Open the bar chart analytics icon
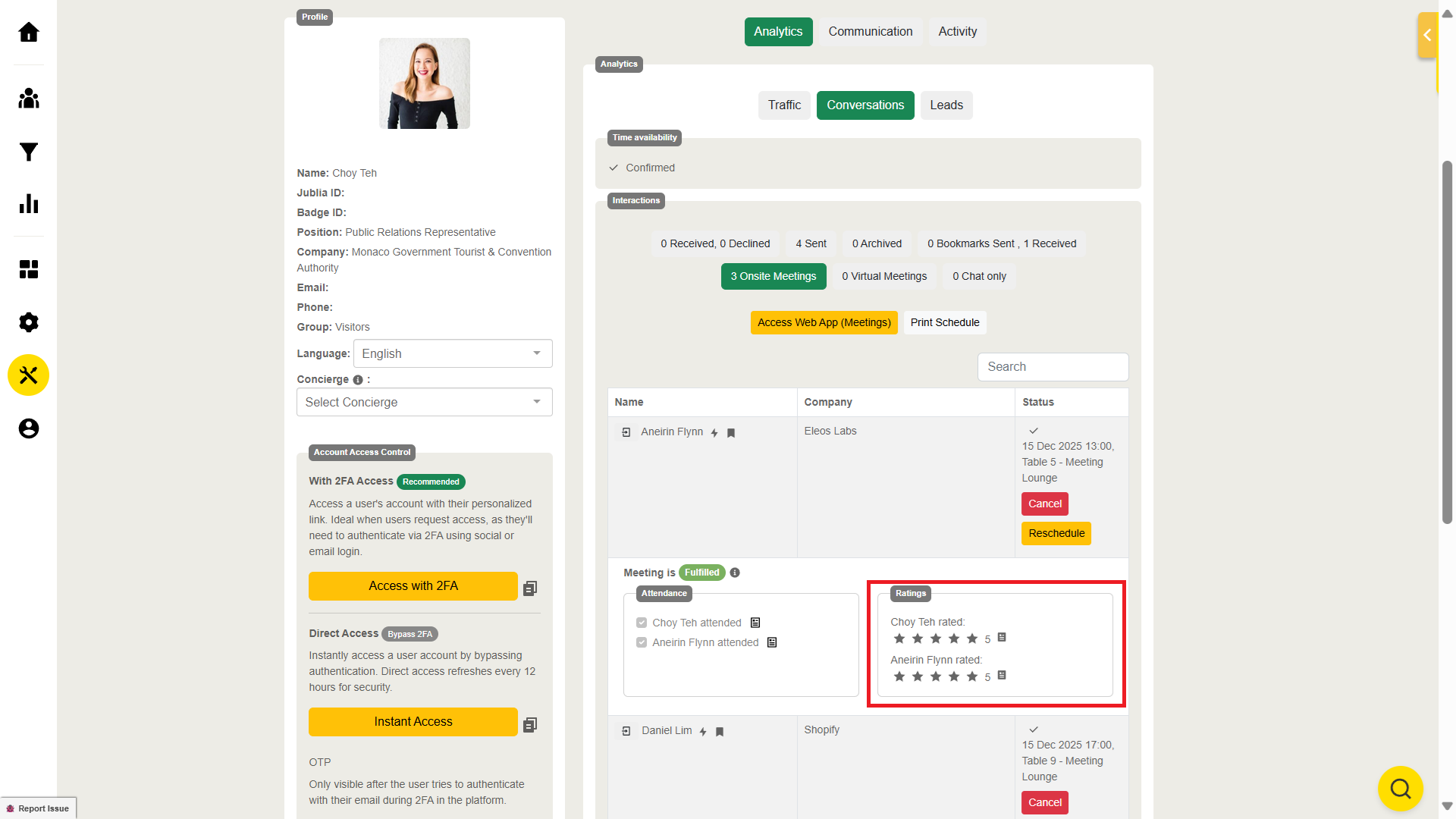The width and height of the screenshot is (1456, 819). coord(29,203)
